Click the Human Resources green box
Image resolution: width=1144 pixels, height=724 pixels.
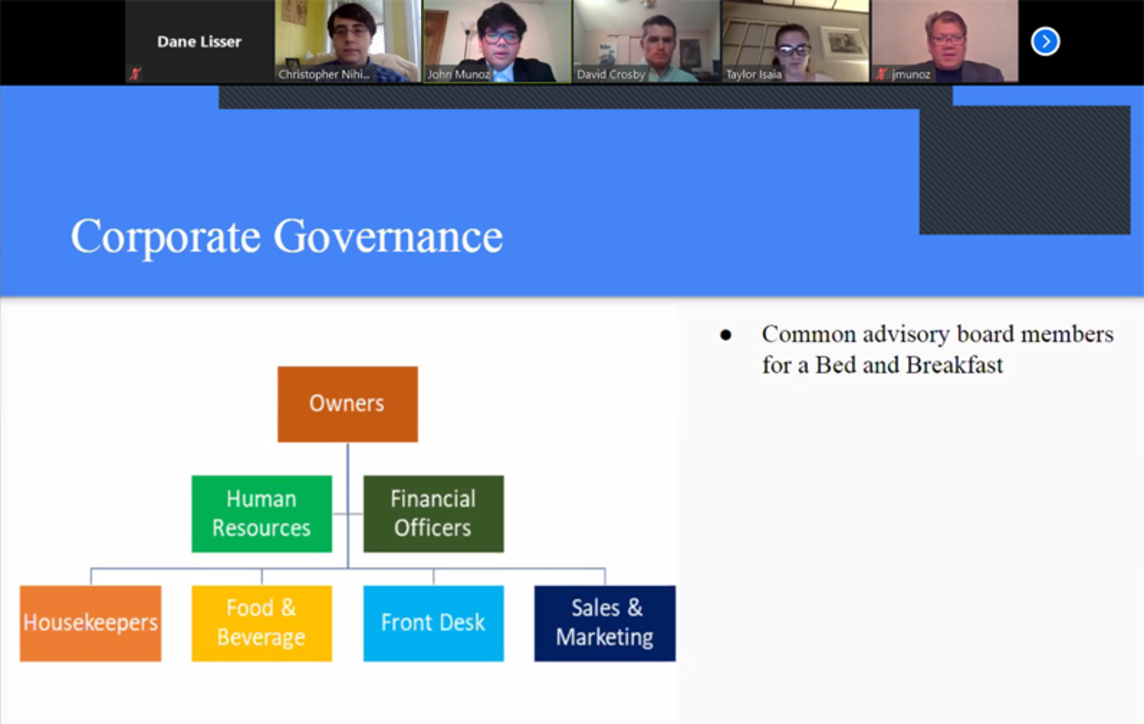click(261, 513)
